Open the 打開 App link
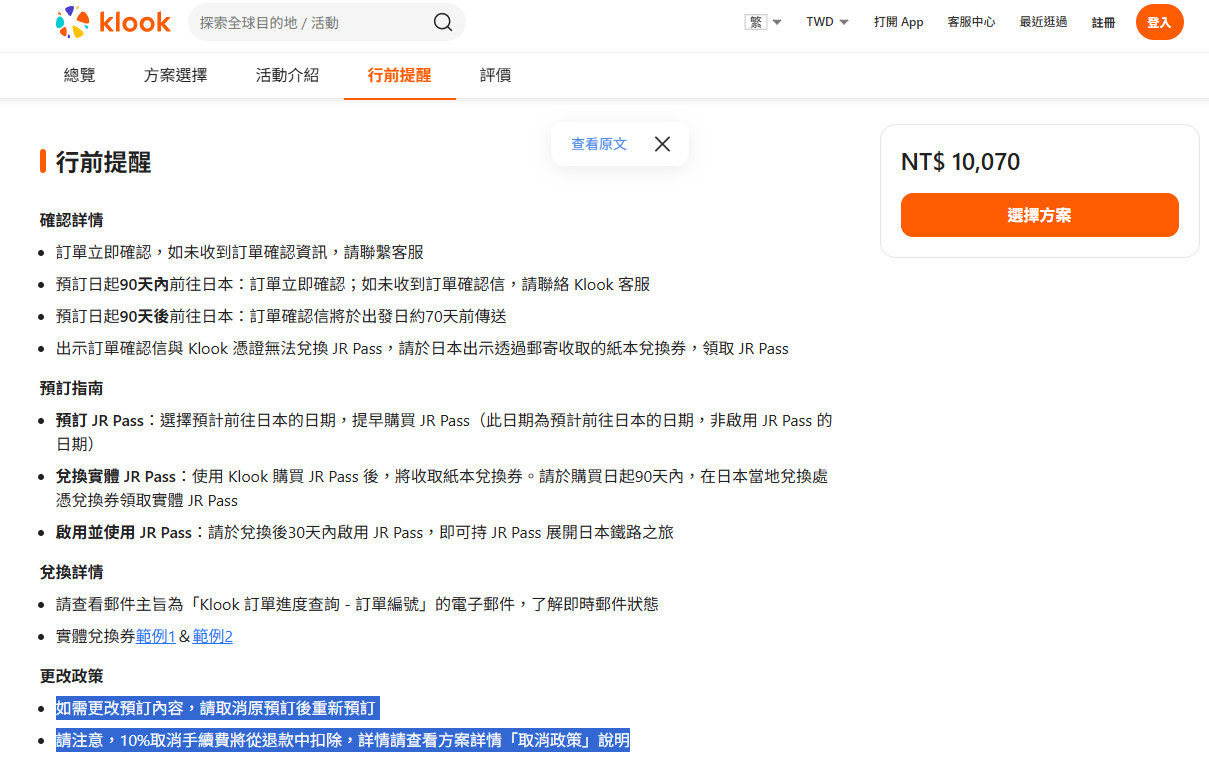1209x760 pixels. click(898, 21)
